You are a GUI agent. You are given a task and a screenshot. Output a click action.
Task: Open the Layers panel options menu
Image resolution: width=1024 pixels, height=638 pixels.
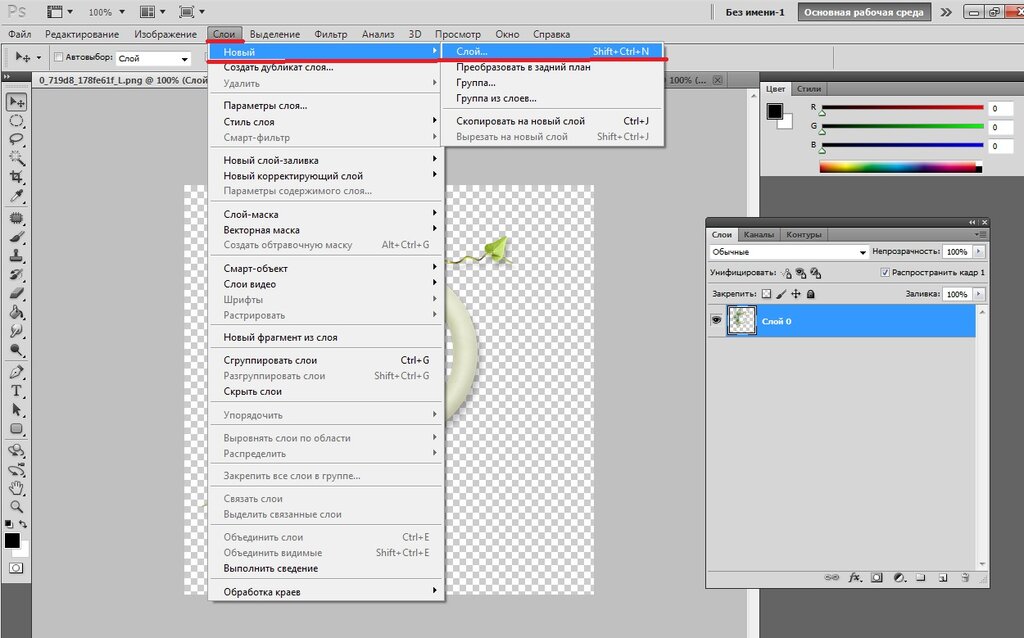(x=980, y=234)
